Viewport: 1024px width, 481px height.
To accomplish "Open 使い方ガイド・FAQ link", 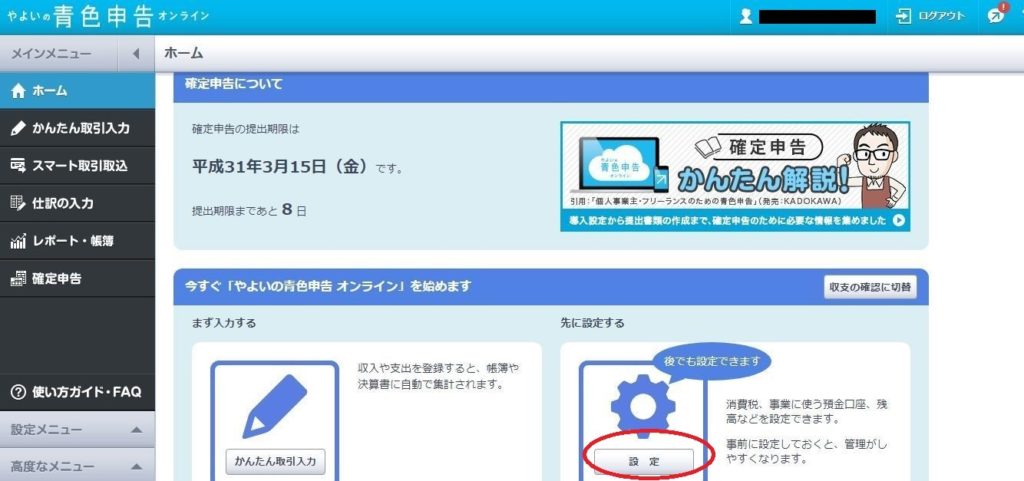I will pos(78,392).
